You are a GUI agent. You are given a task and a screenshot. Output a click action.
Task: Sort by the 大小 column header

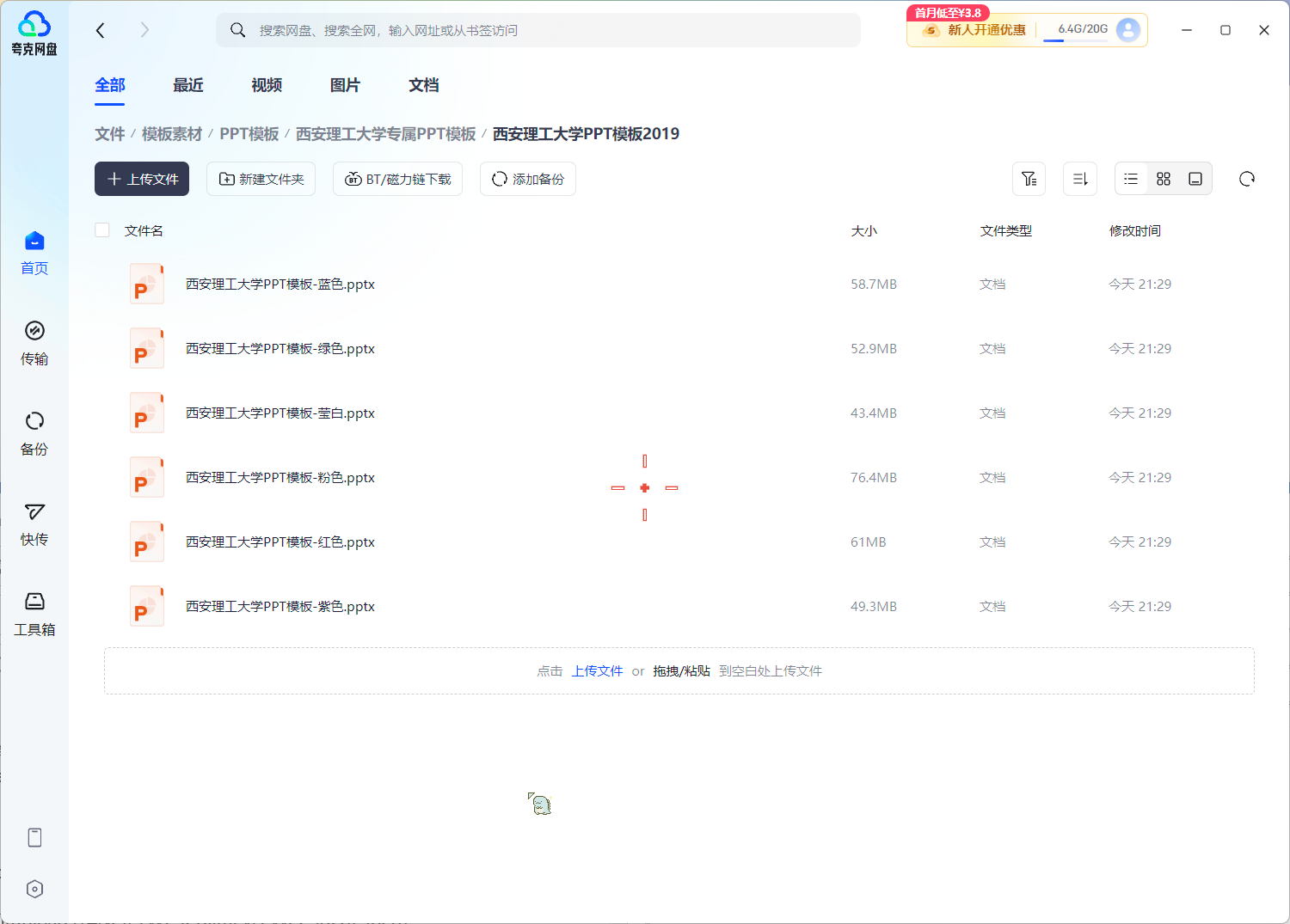click(x=864, y=230)
